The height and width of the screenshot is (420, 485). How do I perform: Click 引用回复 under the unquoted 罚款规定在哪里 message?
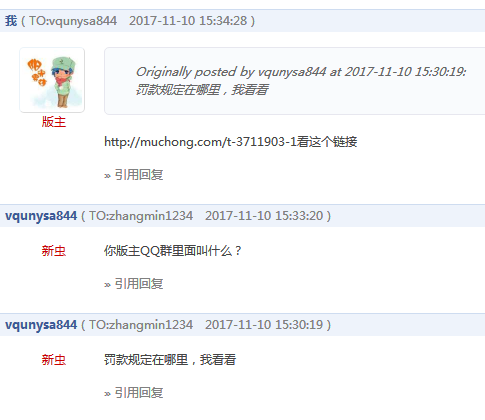139,393
